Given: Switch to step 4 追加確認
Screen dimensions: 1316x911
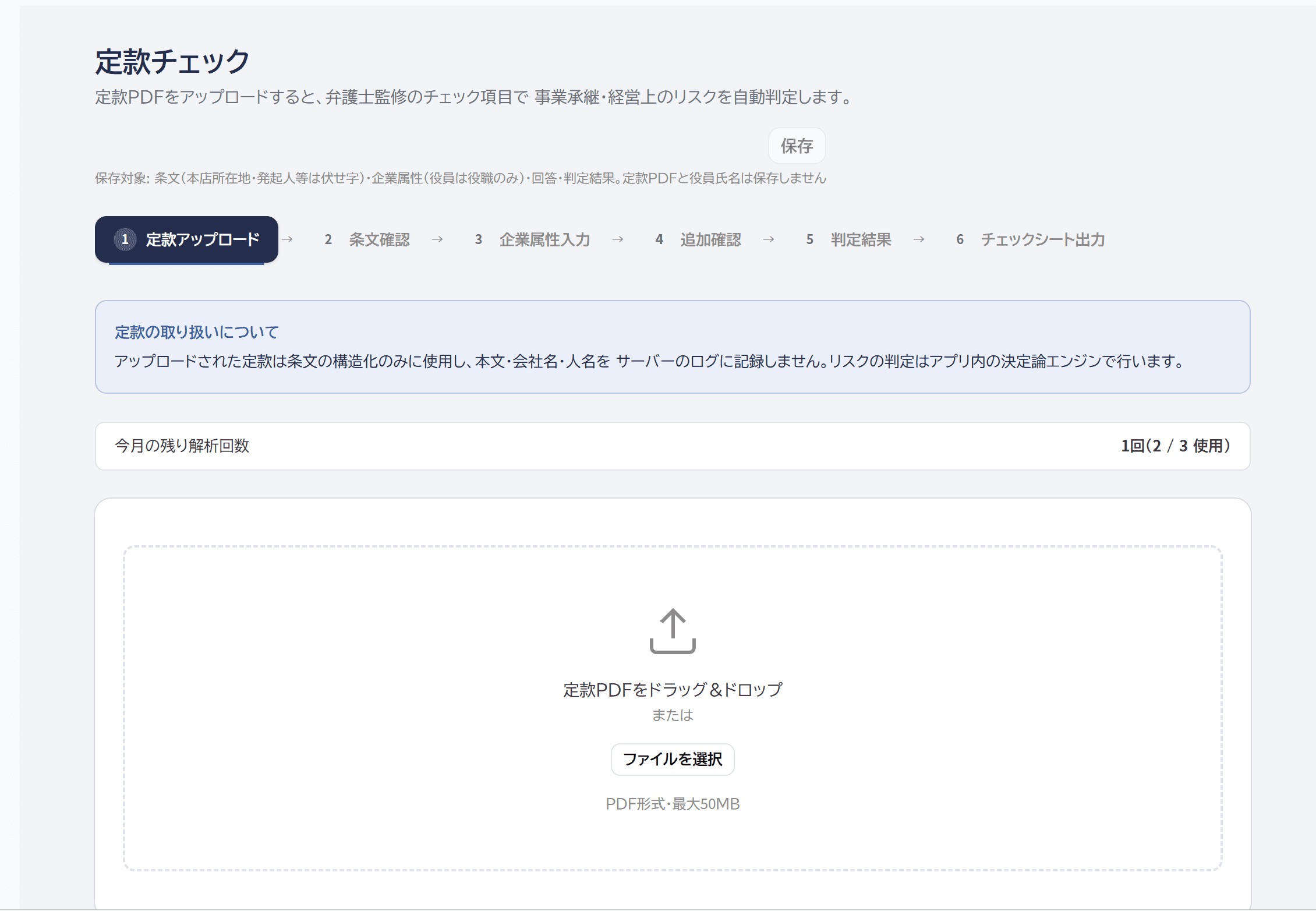Looking at the screenshot, I should [698, 239].
